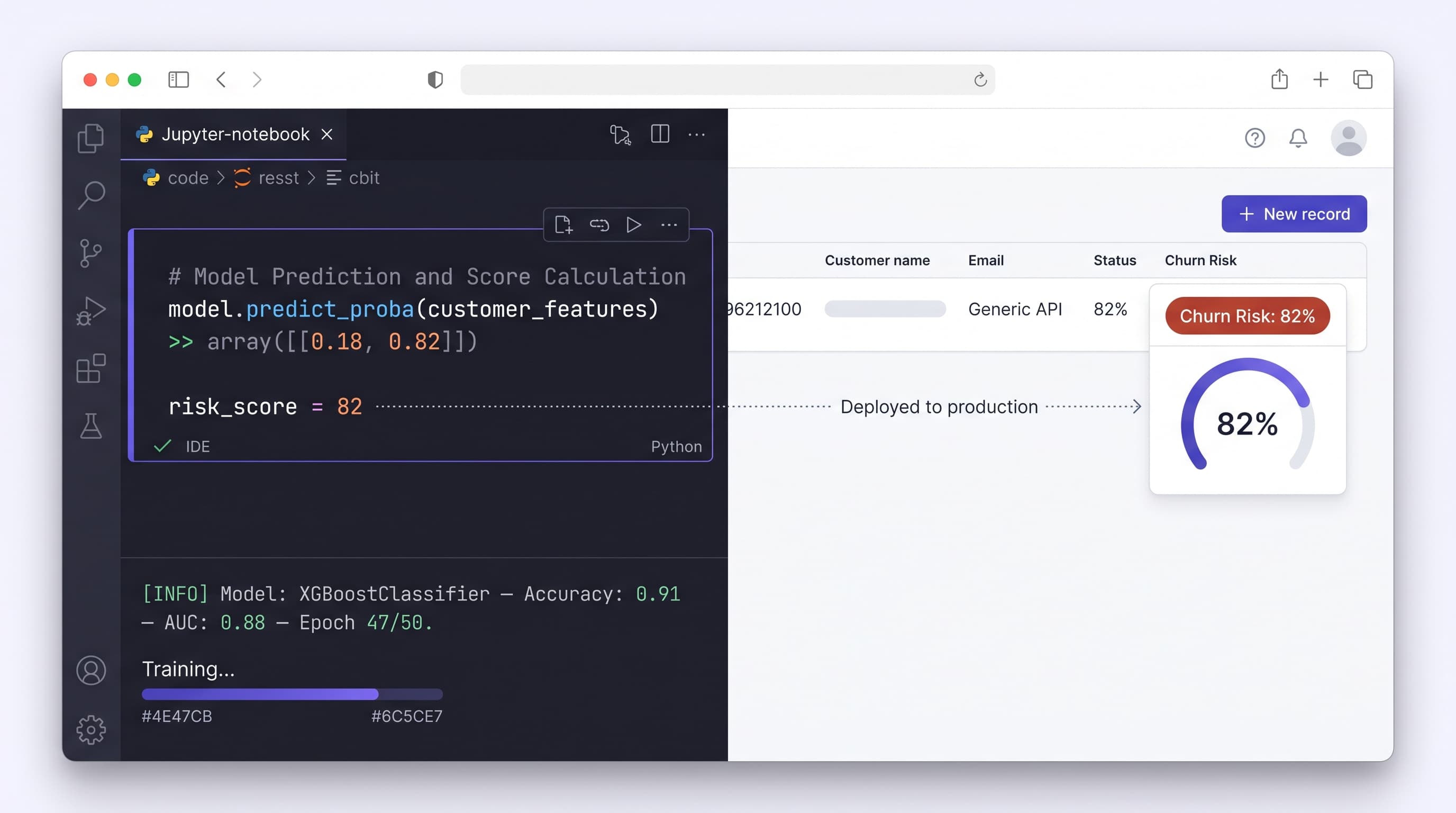
Task: Click the 'cbit' breadcrumb
Action: point(364,178)
